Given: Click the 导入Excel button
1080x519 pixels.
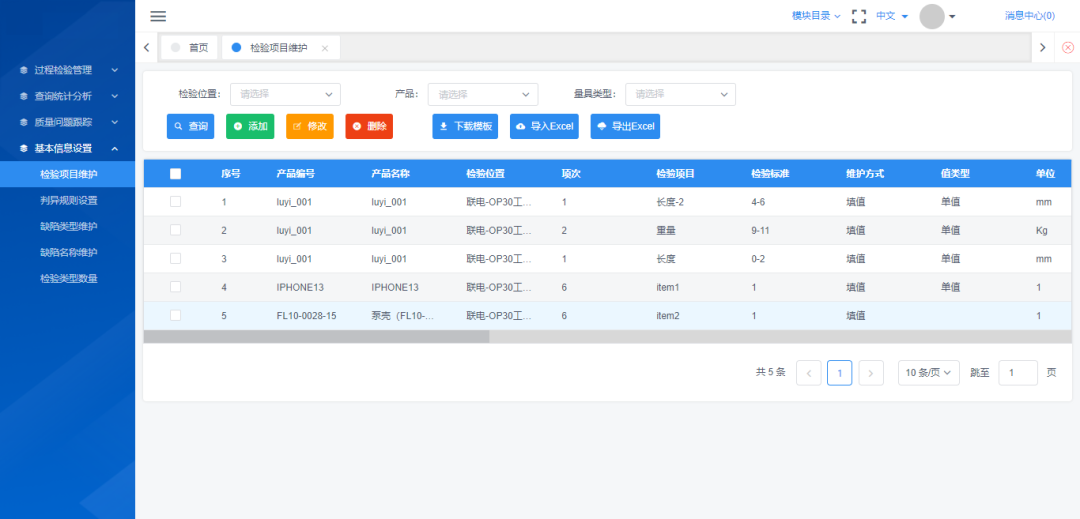Looking at the screenshot, I should click(544, 127).
